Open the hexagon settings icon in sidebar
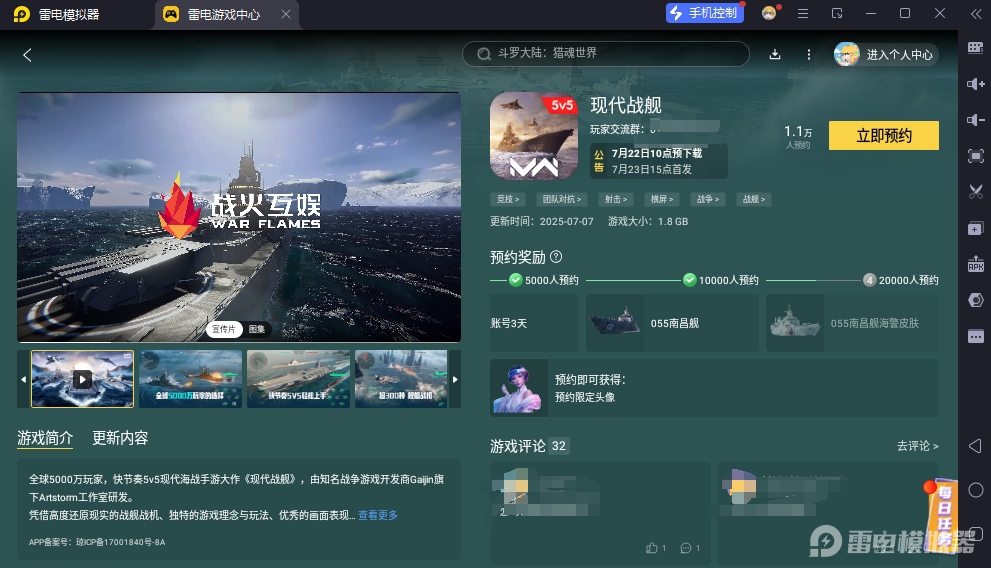The width and height of the screenshot is (991, 568). click(x=975, y=300)
